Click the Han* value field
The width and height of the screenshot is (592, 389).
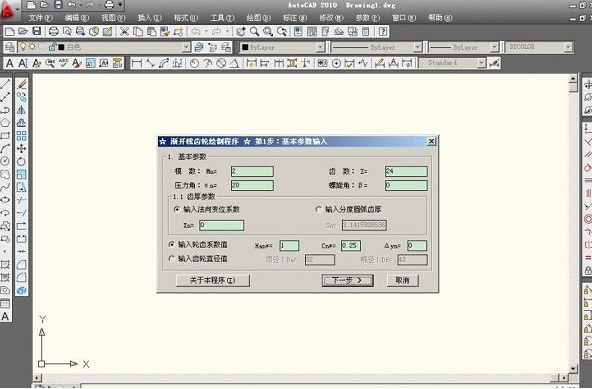289,245
